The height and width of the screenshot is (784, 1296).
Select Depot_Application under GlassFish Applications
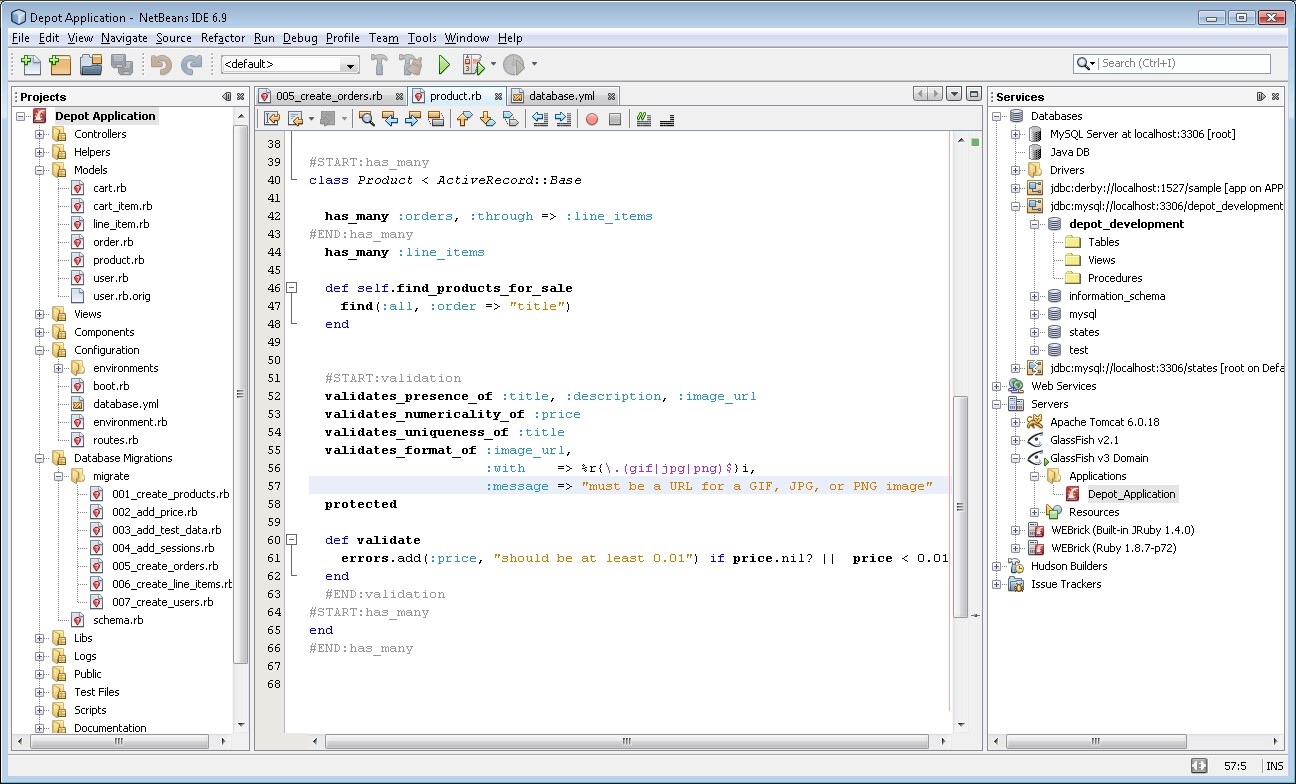click(x=1131, y=494)
